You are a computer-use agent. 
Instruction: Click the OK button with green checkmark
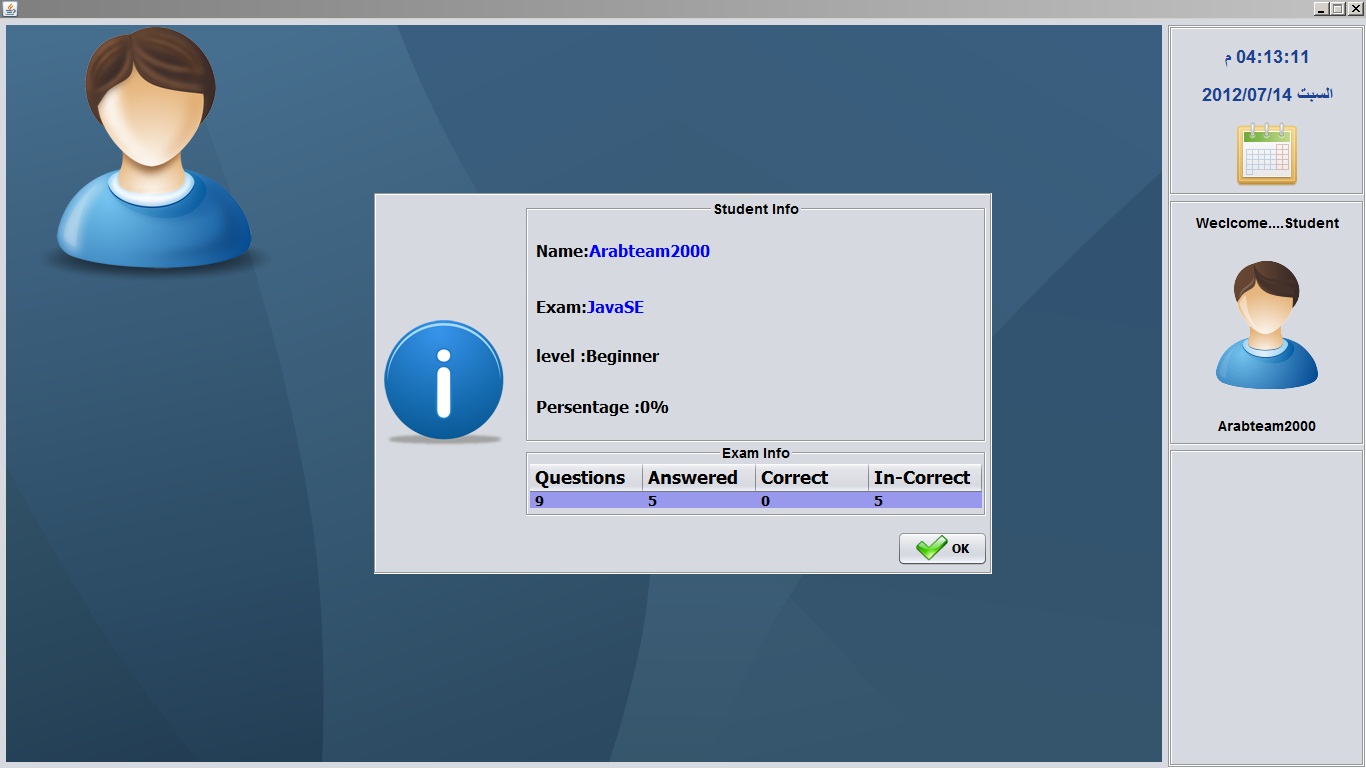942,548
